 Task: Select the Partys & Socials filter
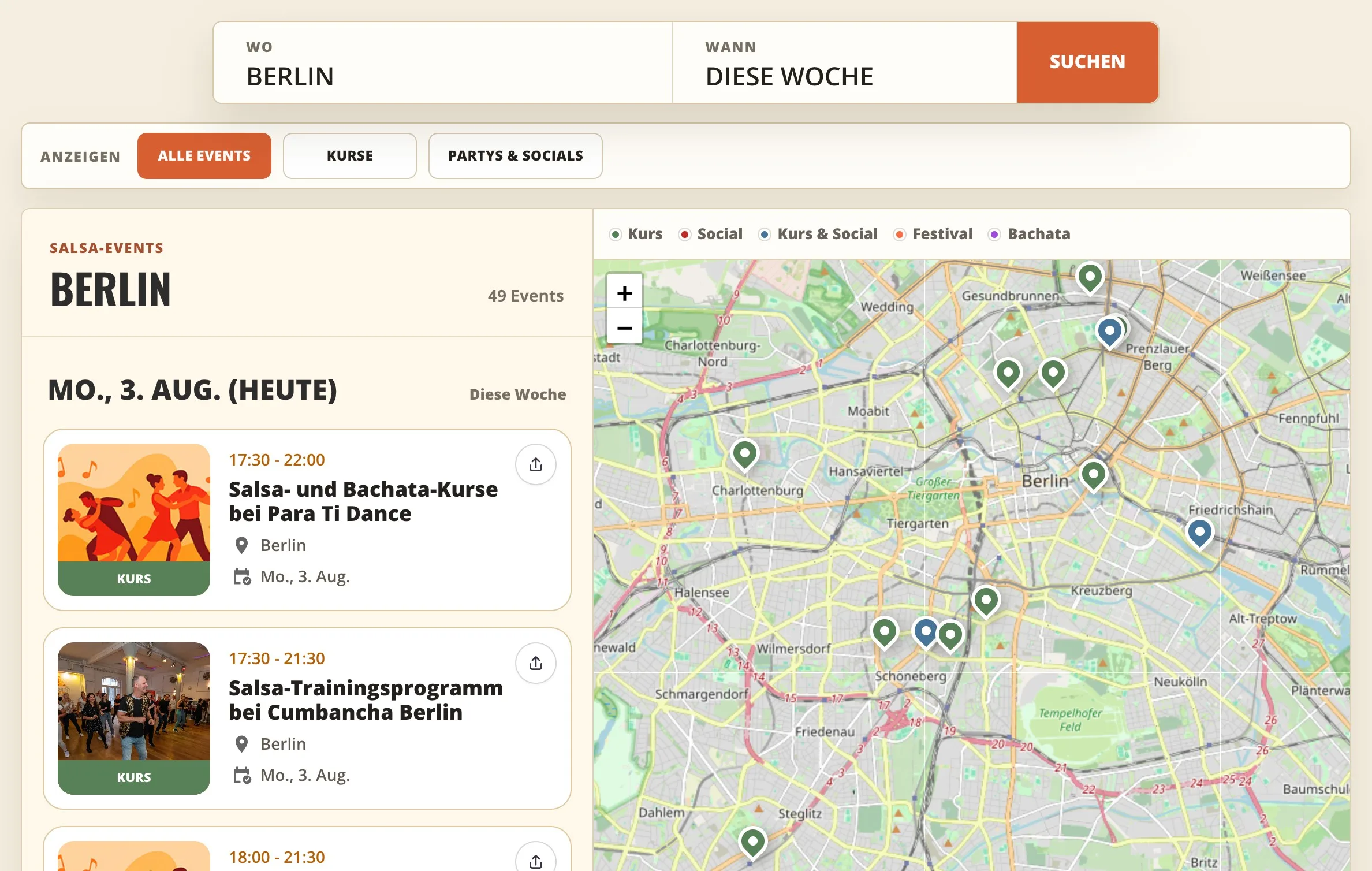(x=515, y=156)
